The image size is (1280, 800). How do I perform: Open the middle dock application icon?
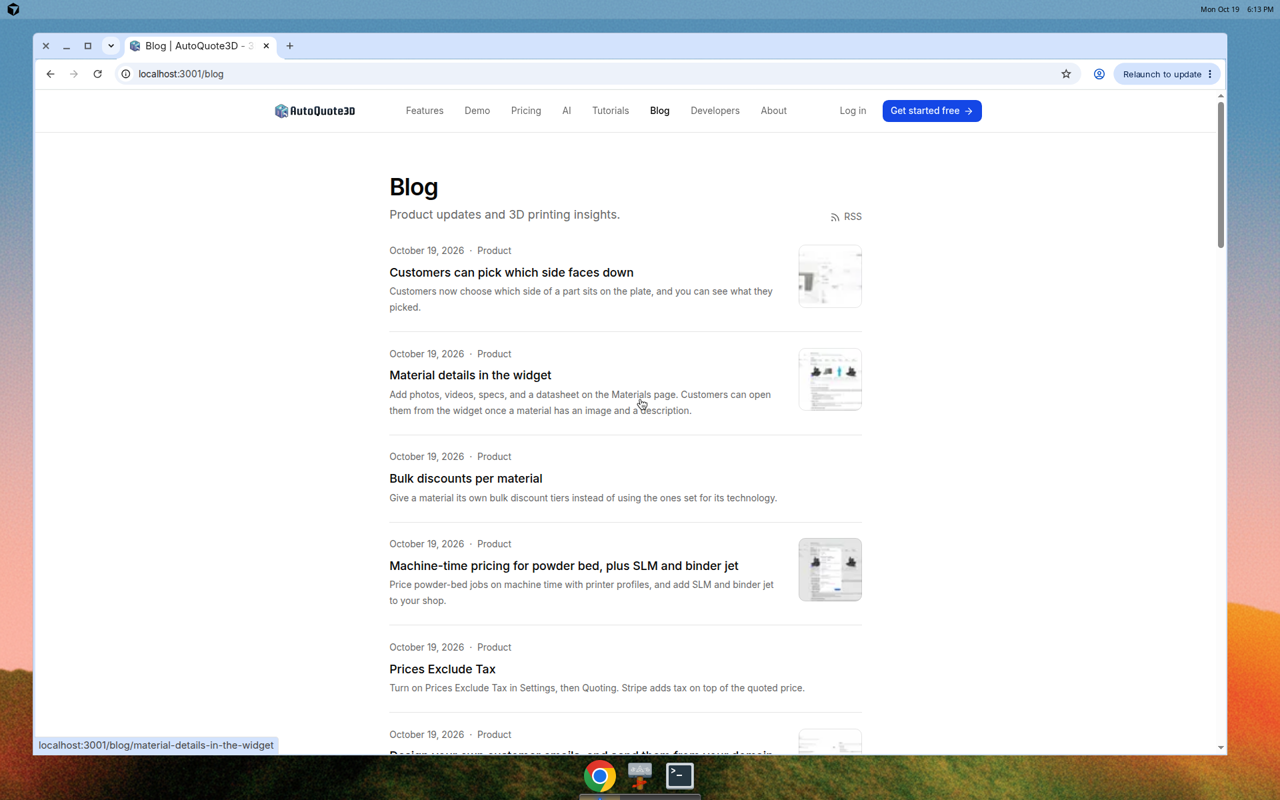point(640,776)
